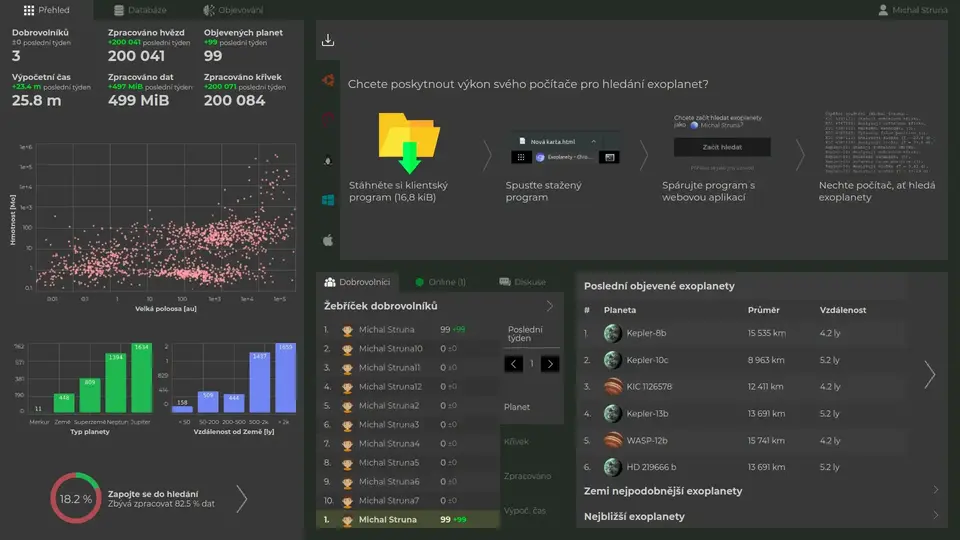Click the Kepler-8b planet image

pos(612,333)
